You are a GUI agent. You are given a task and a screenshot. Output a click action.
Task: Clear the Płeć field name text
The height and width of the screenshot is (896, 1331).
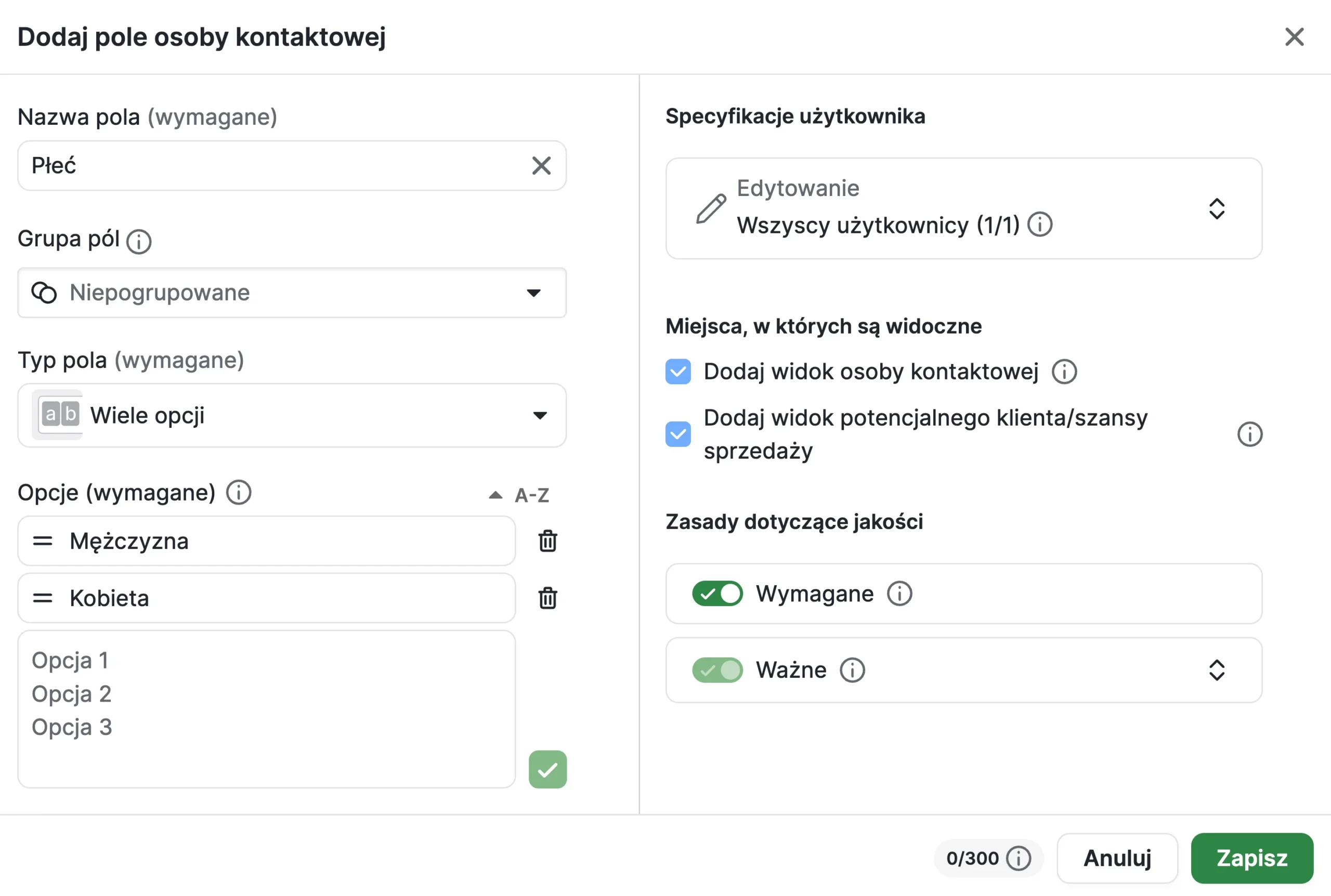(x=541, y=166)
